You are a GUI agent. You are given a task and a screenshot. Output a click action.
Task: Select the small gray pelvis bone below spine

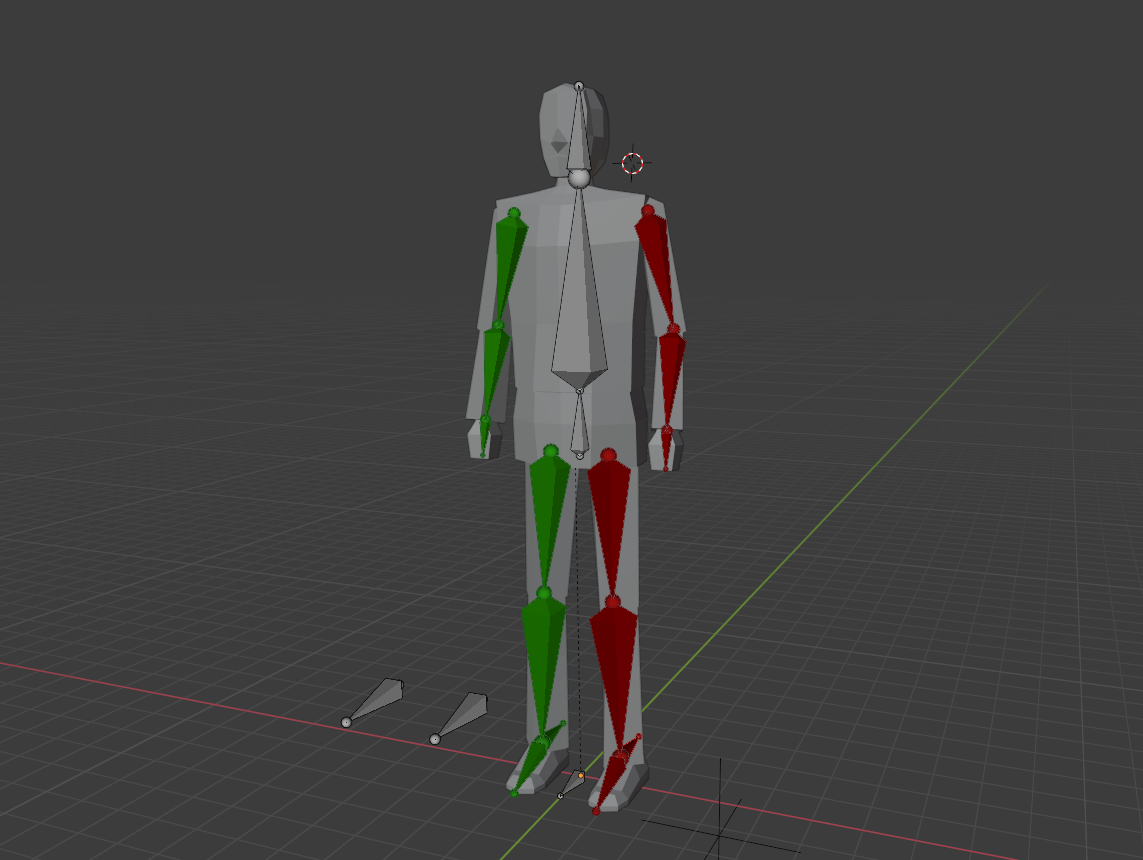click(x=580, y=426)
